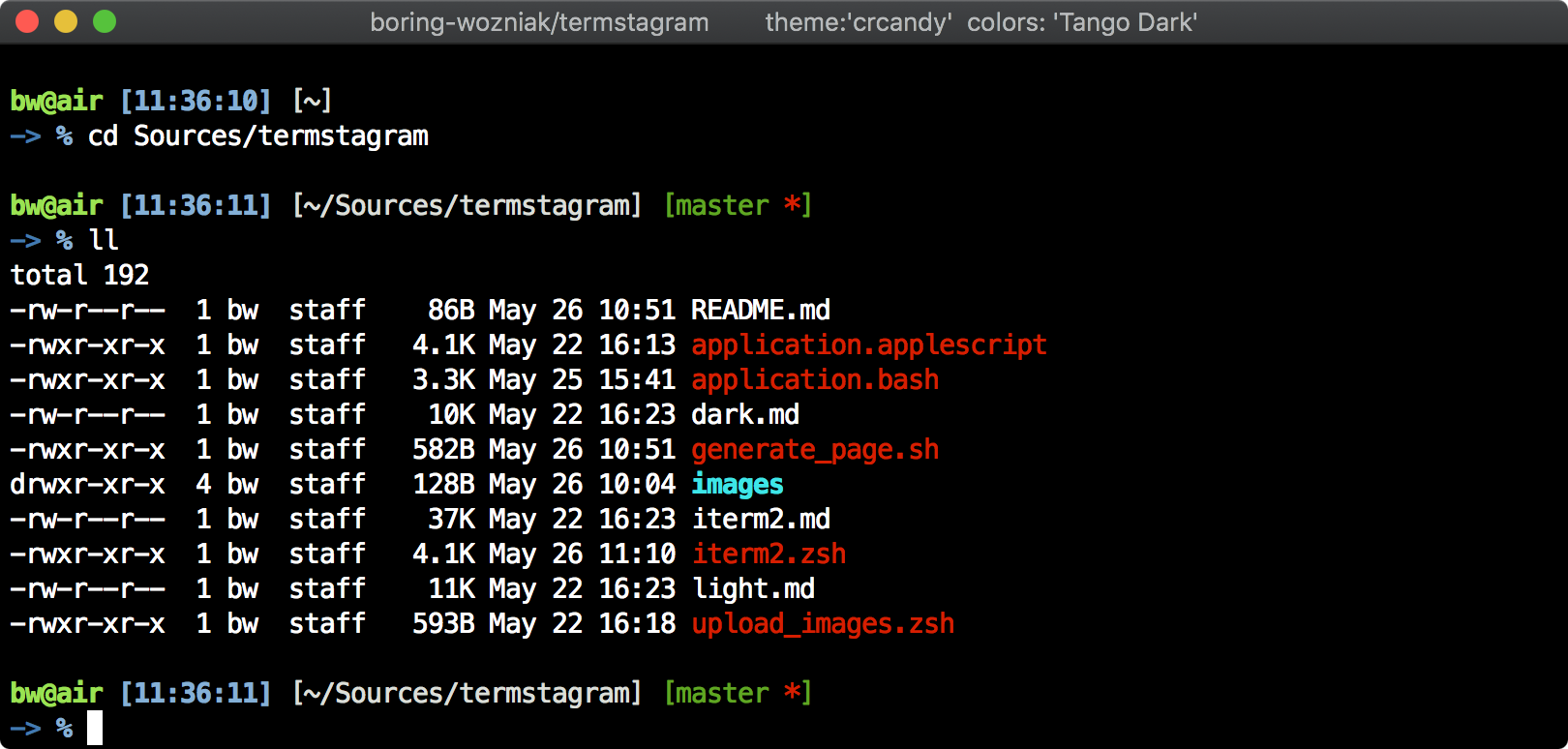
Task: Click the light.md filename
Action: (753, 588)
